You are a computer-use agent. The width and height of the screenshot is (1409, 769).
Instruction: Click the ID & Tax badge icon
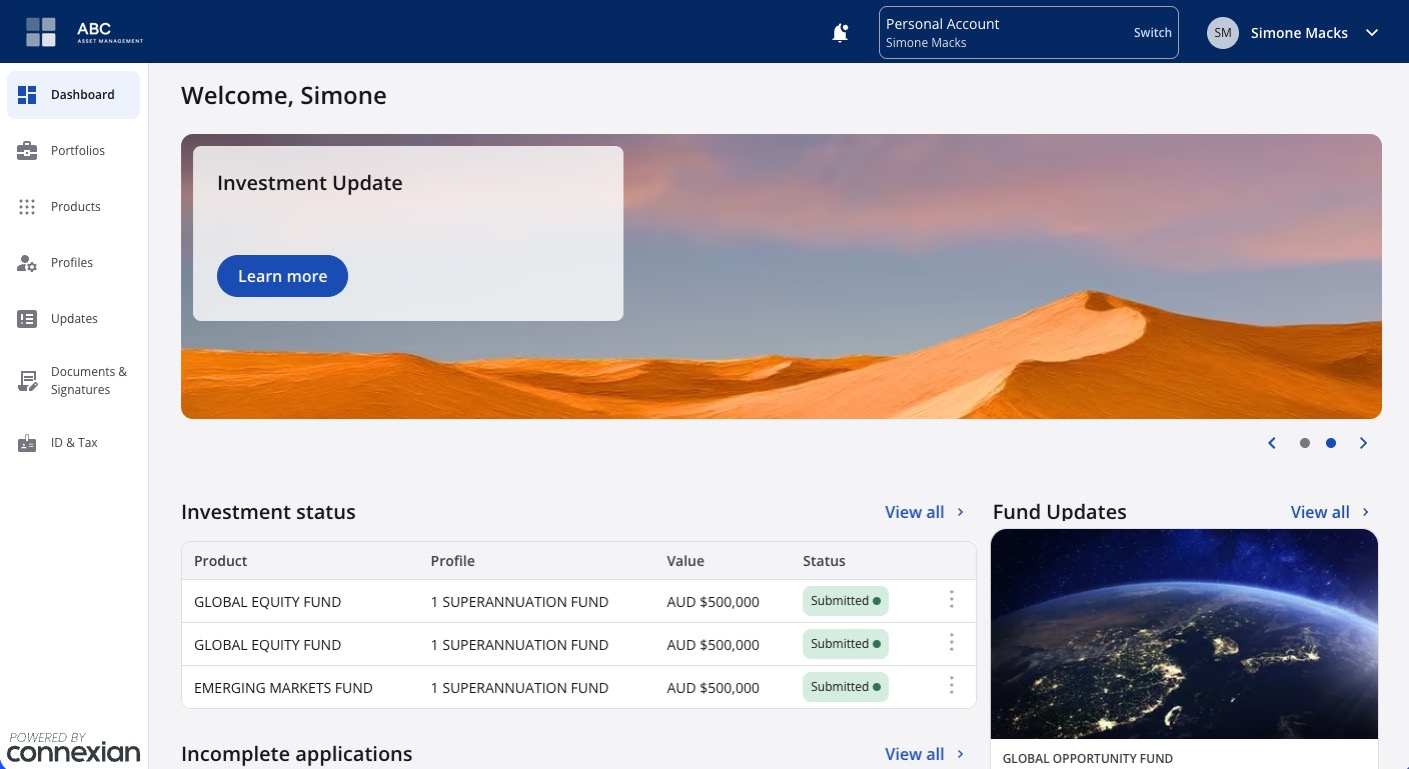pyautogui.click(x=27, y=443)
